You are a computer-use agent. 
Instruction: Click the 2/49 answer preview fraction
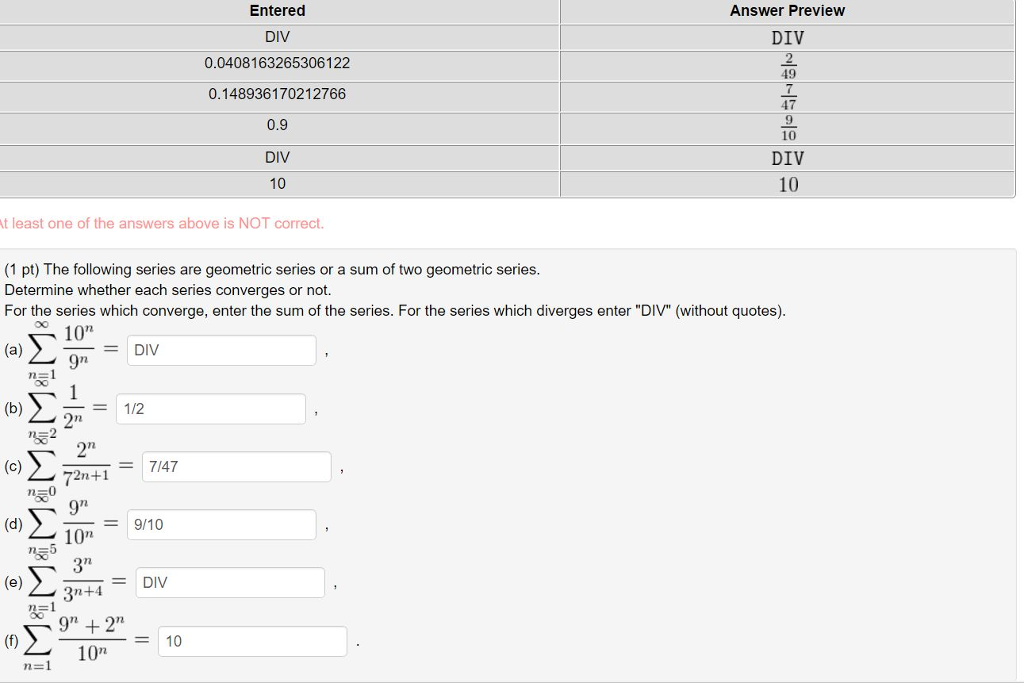point(788,64)
